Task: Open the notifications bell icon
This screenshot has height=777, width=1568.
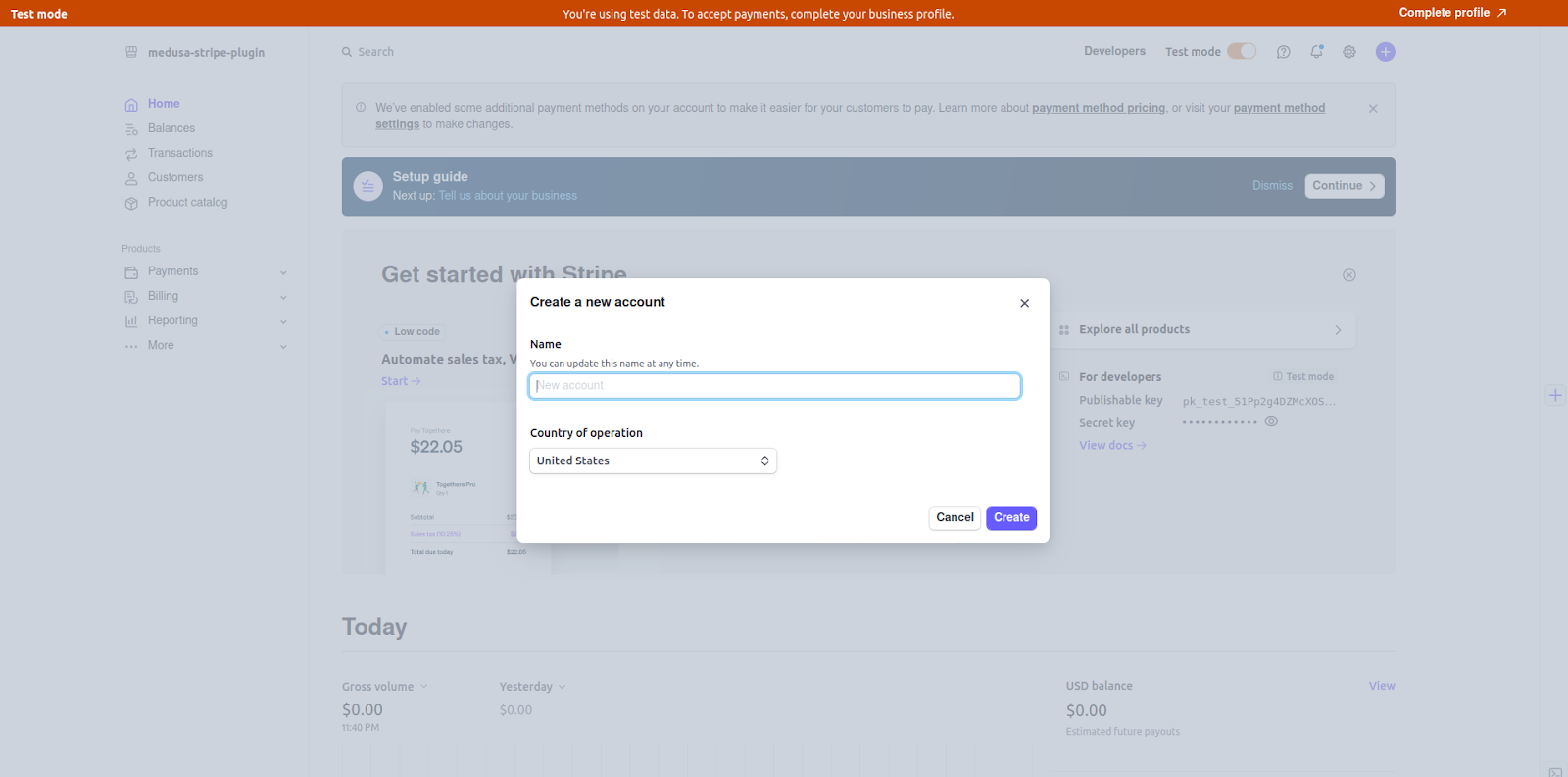Action: (x=1316, y=52)
